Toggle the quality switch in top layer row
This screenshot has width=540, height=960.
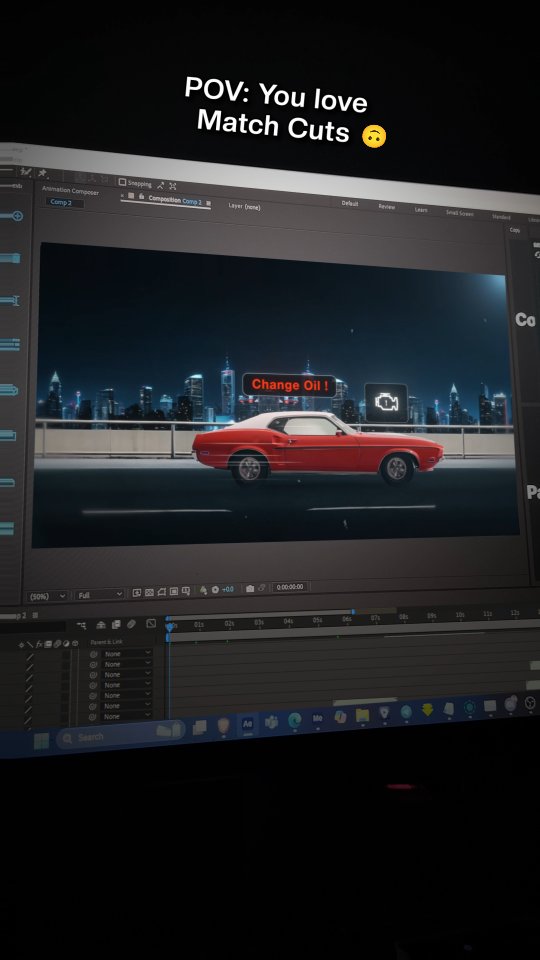tap(29, 658)
